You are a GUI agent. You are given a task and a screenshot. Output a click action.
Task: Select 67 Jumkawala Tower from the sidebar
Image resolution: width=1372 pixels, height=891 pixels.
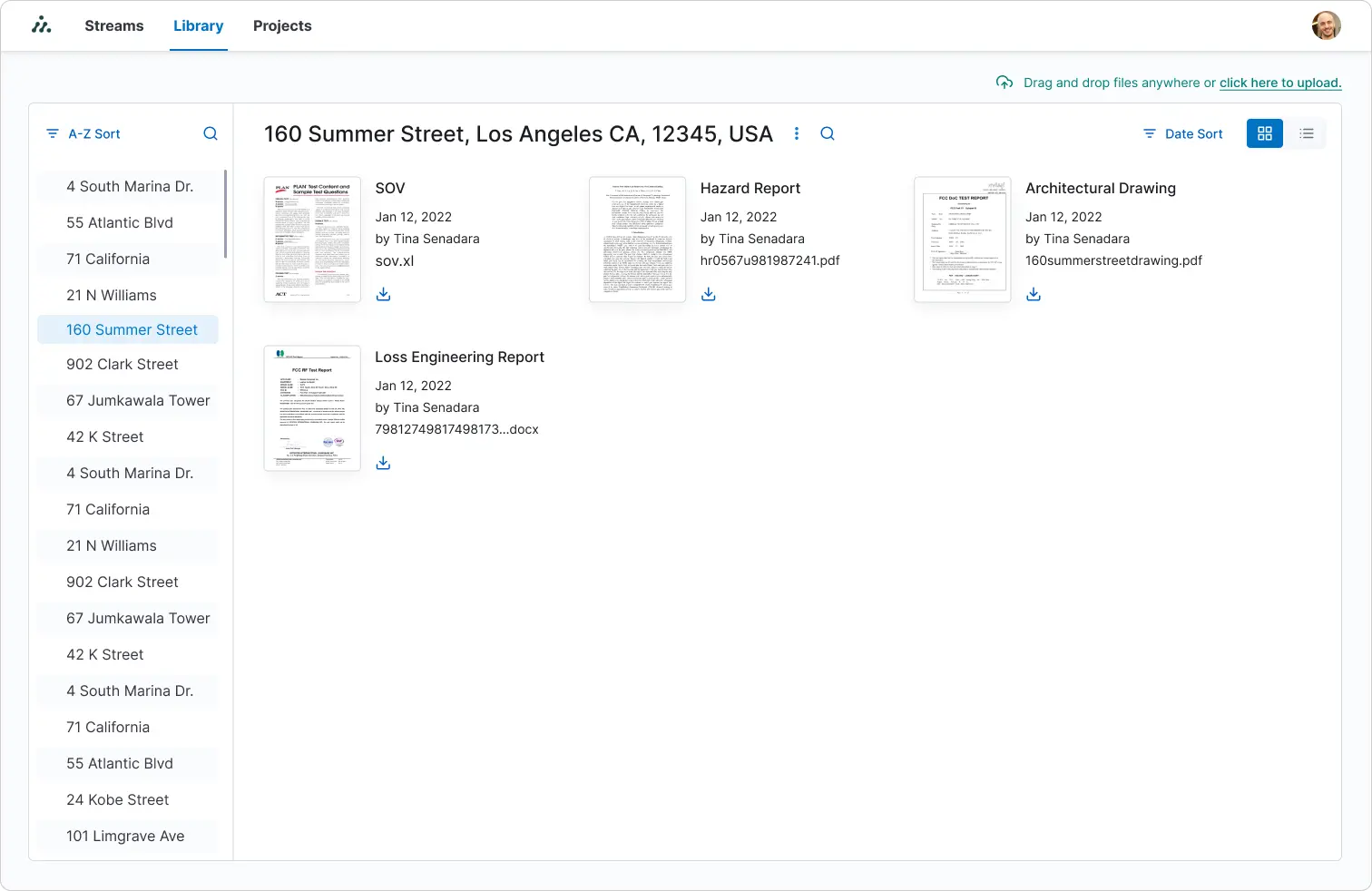[138, 400]
